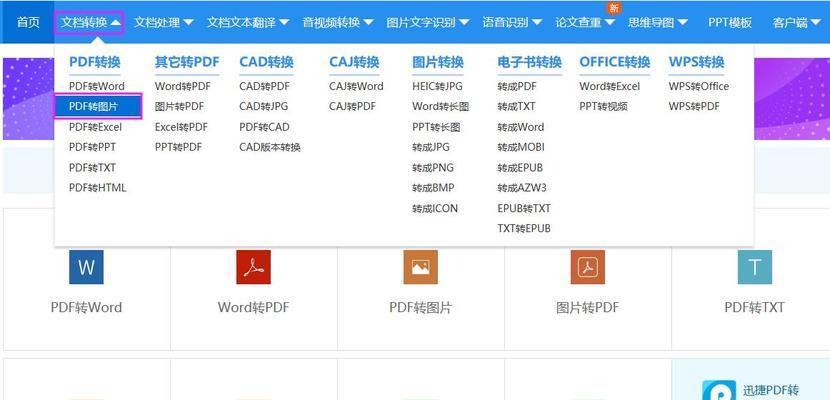830x400 pixels.
Task: Click the PDF转图片 card label
Action: tap(420, 307)
